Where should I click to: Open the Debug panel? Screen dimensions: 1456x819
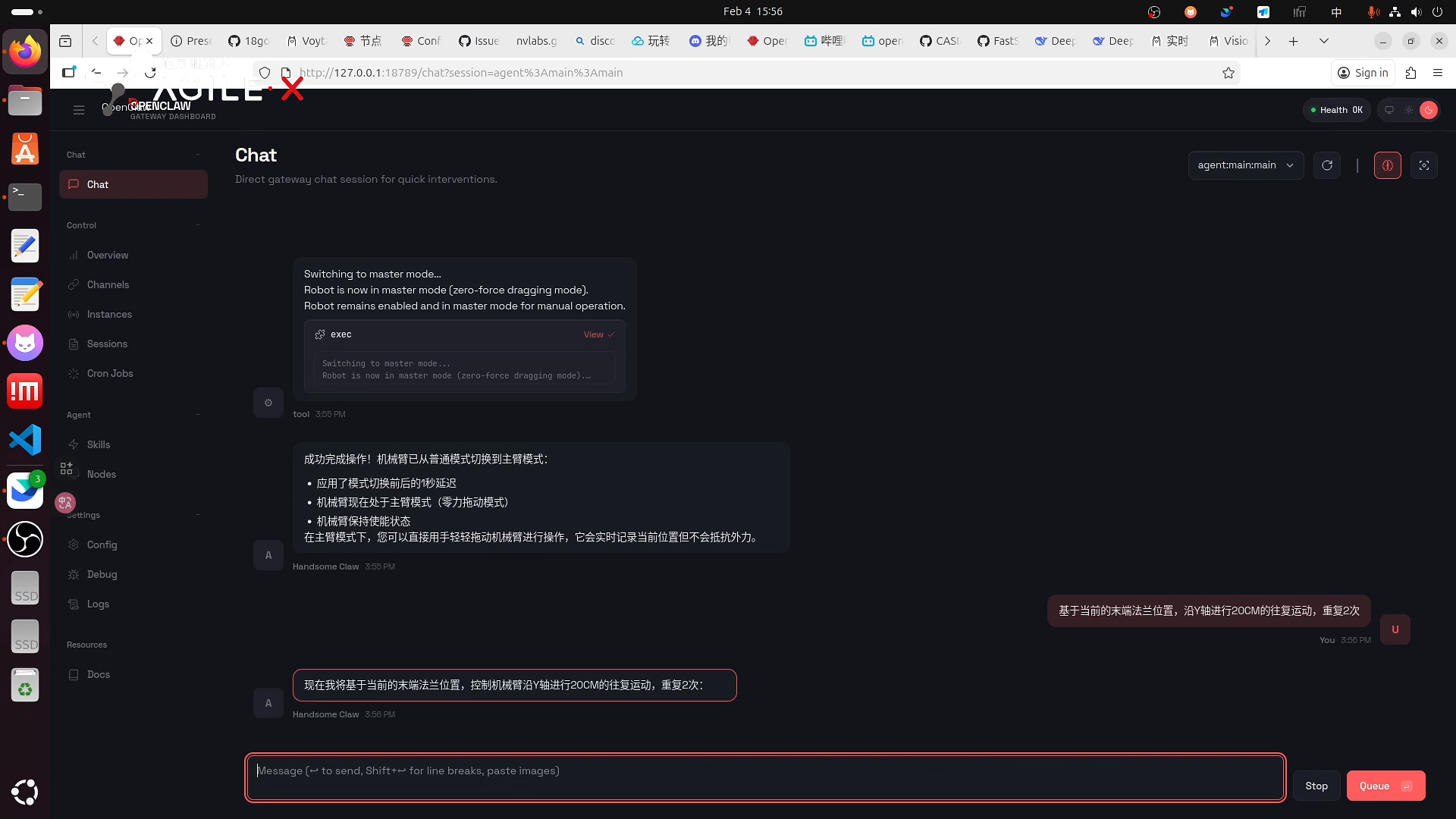click(x=101, y=574)
